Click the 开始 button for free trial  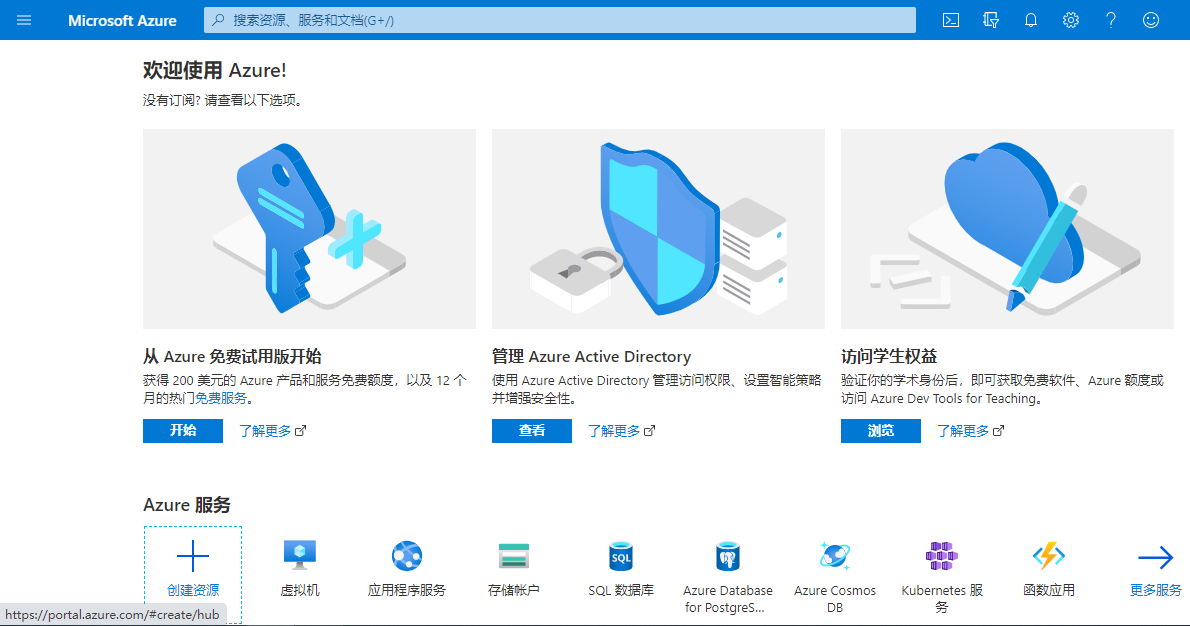183,431
